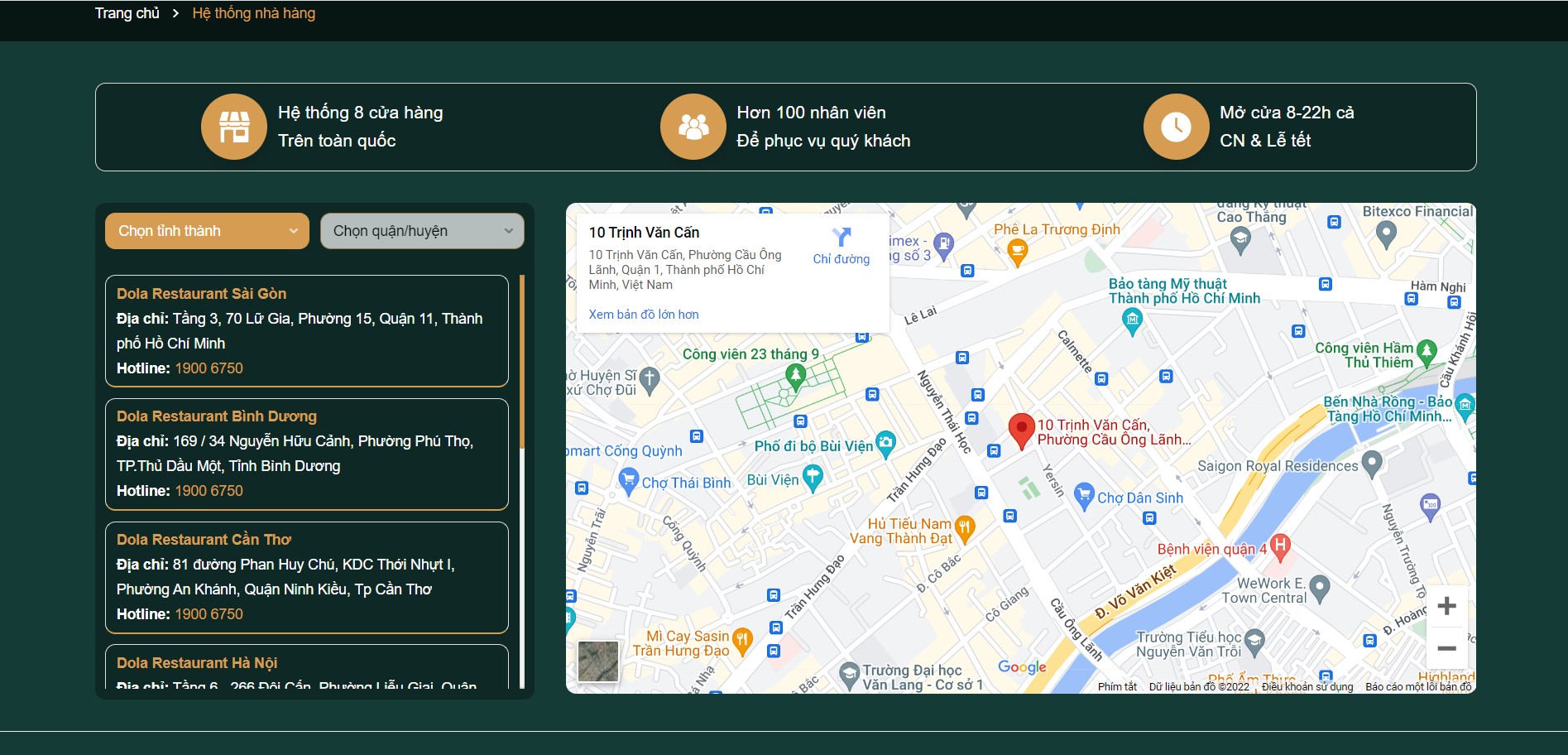This screenshot has width=1568, height=755.
Task: Select the WeWork E. Town Central marker
Action: 1320,589
